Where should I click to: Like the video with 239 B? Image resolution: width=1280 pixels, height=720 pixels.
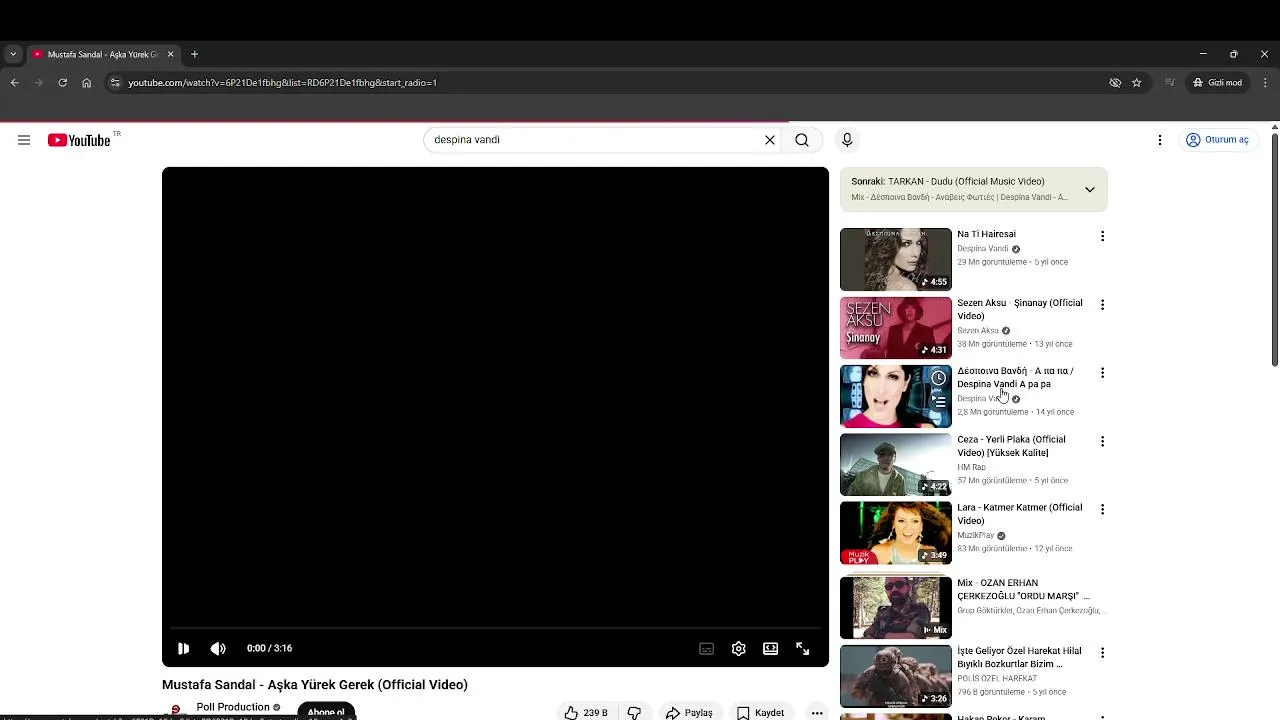coord(586,713)
